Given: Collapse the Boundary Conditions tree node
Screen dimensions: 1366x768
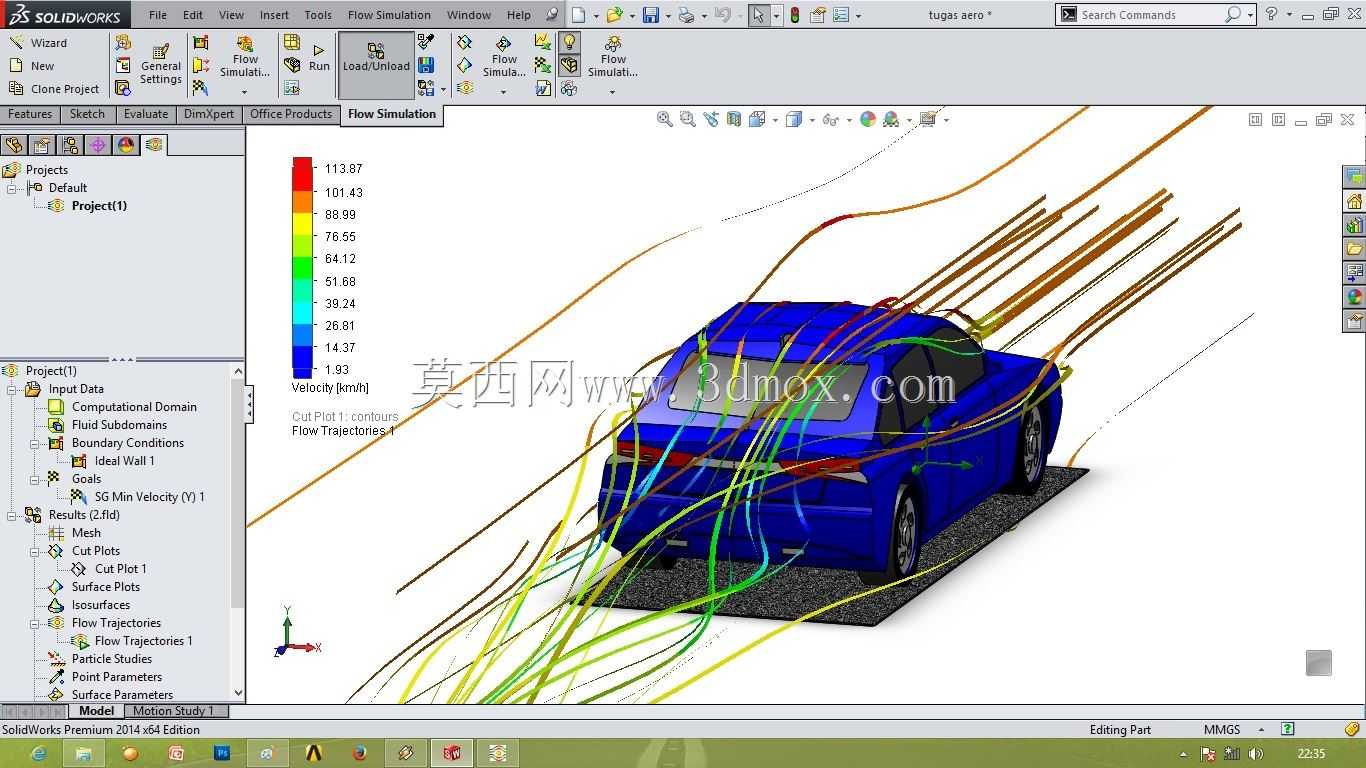Looking at the screenshot, I should [x=35, y=443].
